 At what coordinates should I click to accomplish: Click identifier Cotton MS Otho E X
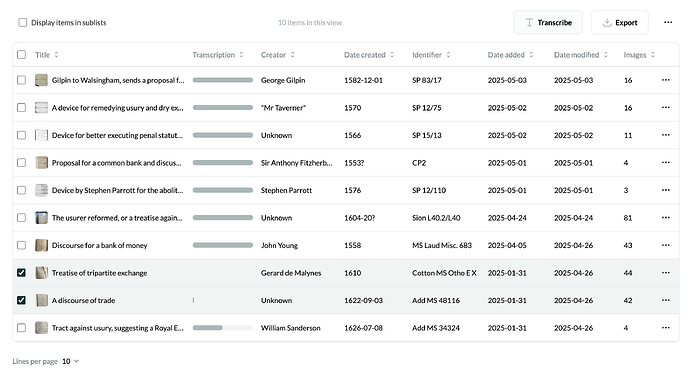pyautogui.click(x=444, y=273)
